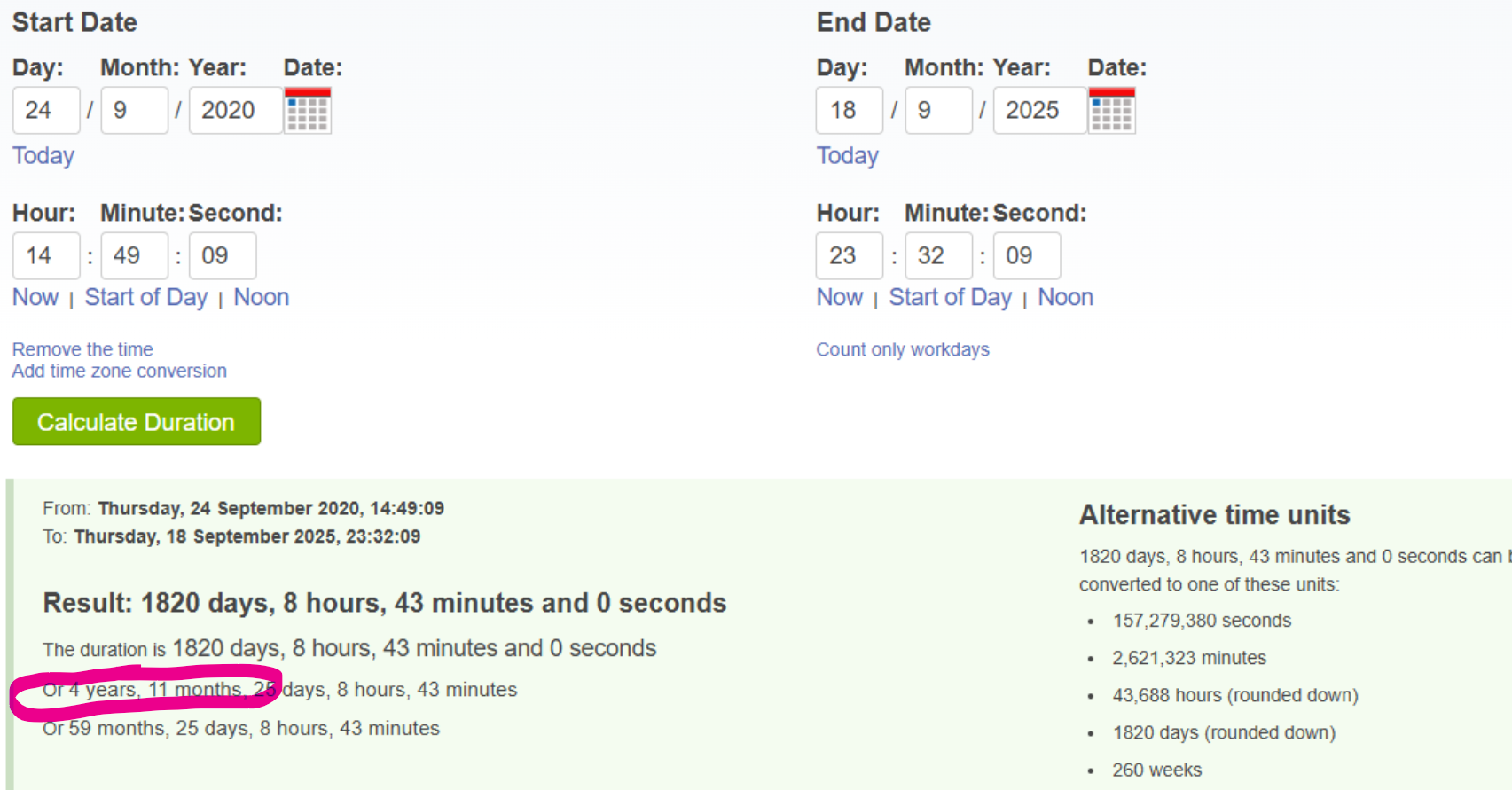Click the 157,279,380 seconds entry

(1202, 621)
